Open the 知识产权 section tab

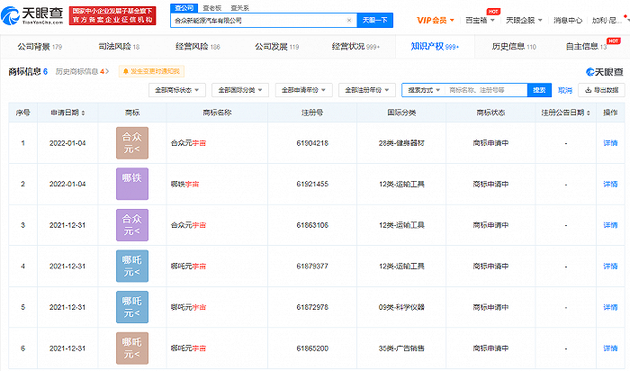click(435, 47)
